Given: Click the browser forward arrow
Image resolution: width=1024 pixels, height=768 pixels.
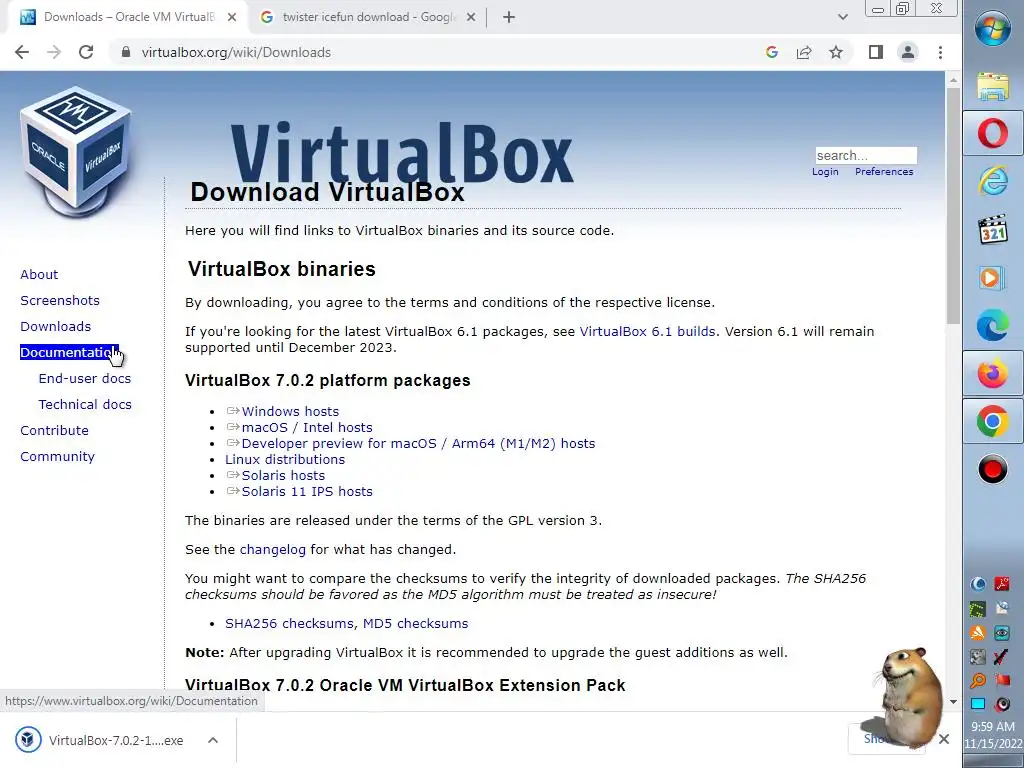Looking at the screenshot, I should pos(54,52).
